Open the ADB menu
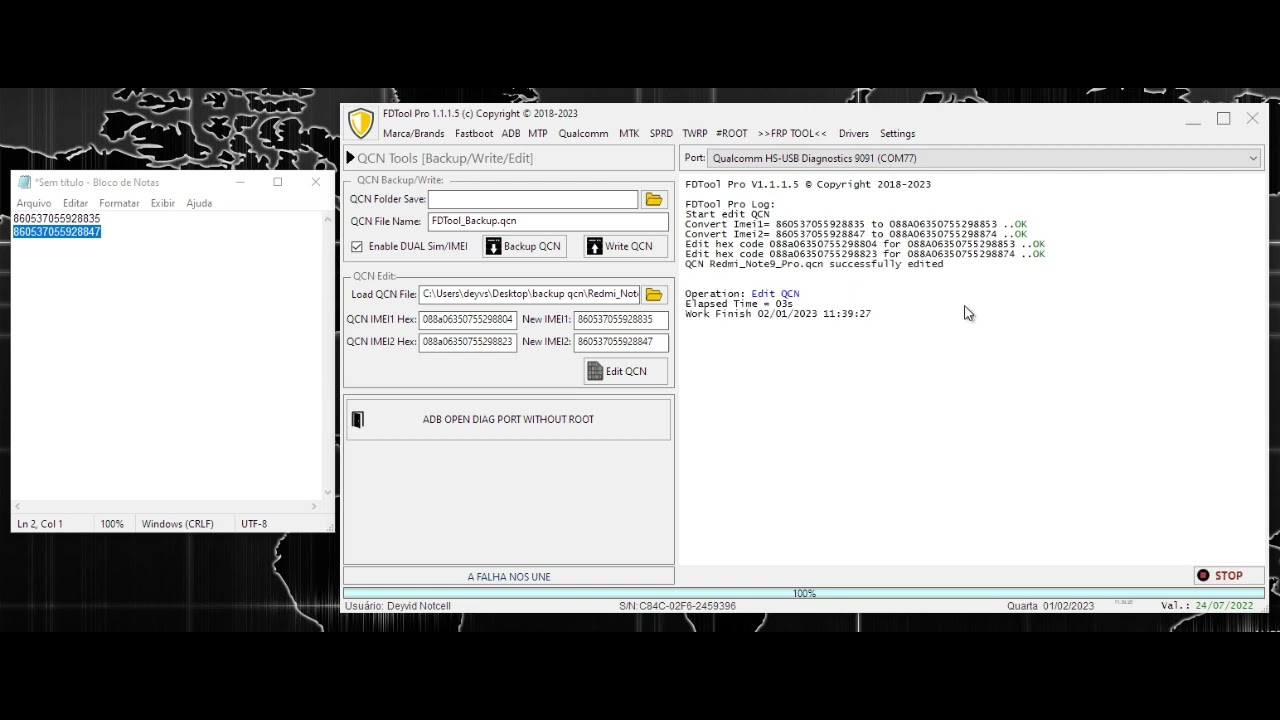 coord(511,133)
